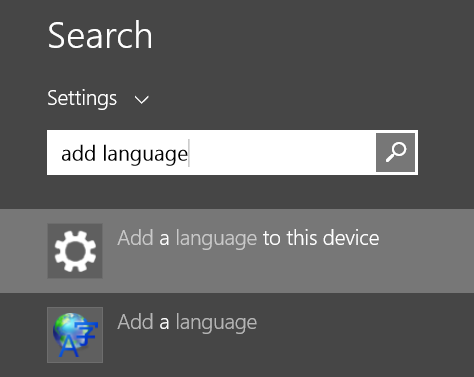Expand the Settings scope chevron arrow
This screenshot has height=377, width=474.
tap(141, 100)
